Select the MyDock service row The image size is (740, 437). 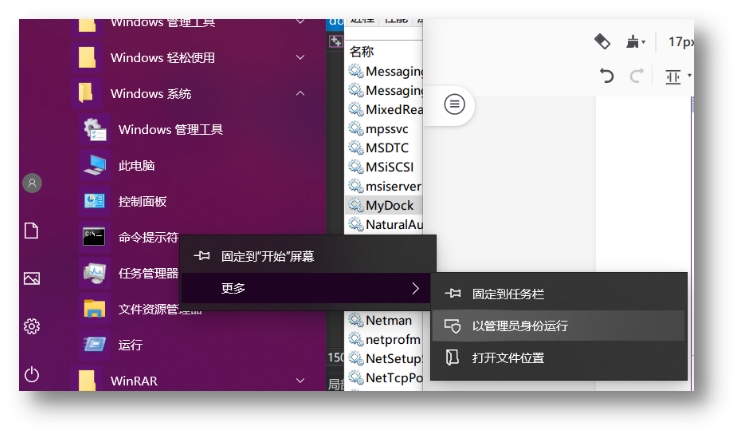[384, 205]
